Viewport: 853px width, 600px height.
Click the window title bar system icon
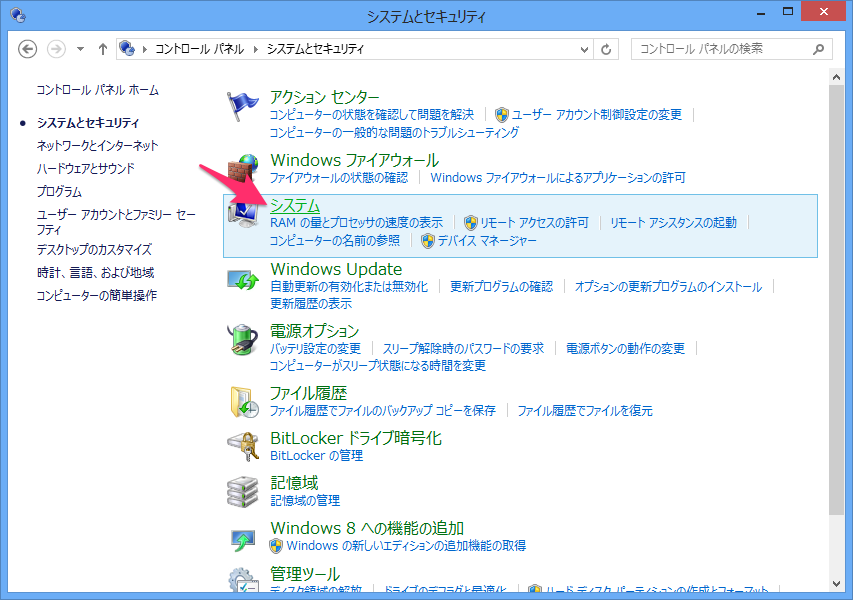pyautogui.click(x=17, y=15)
